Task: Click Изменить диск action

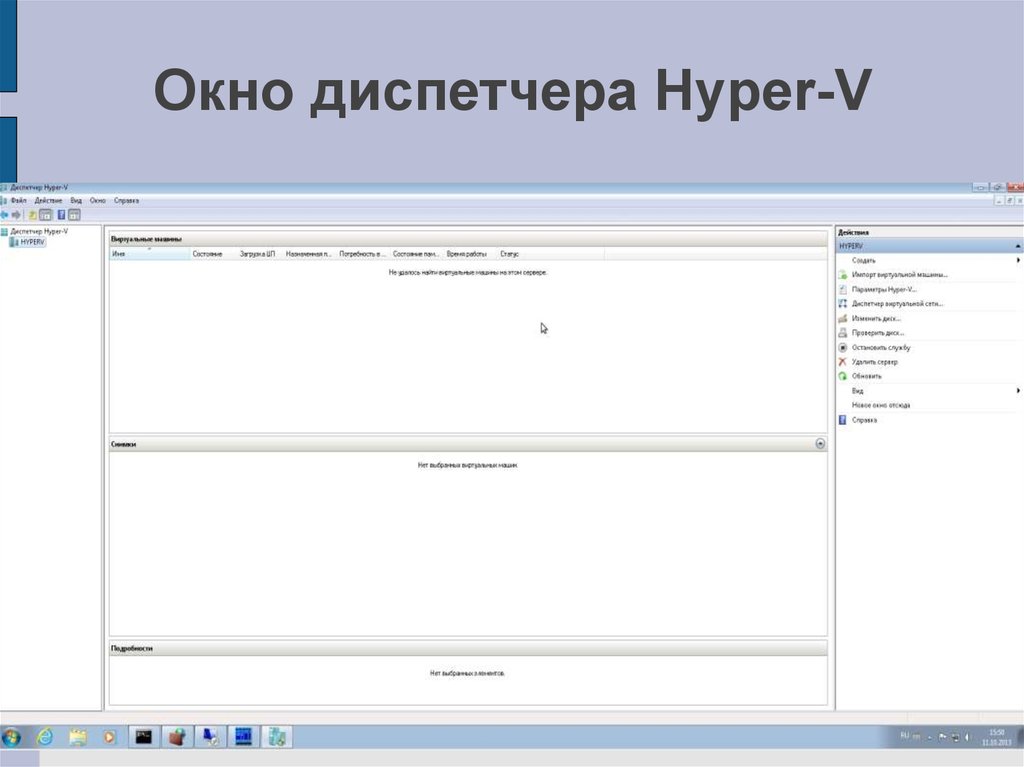Action: (877, 318)
